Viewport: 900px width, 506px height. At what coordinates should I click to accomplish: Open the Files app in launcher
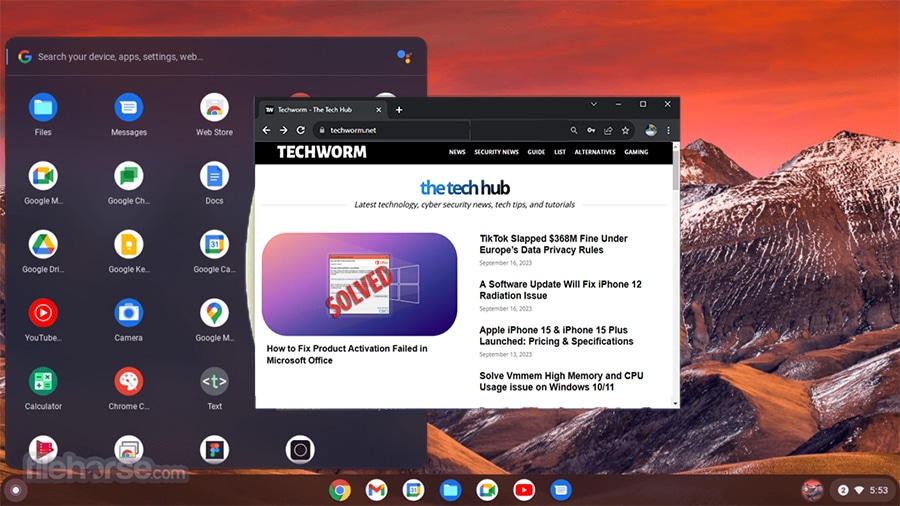click(43, 108)
